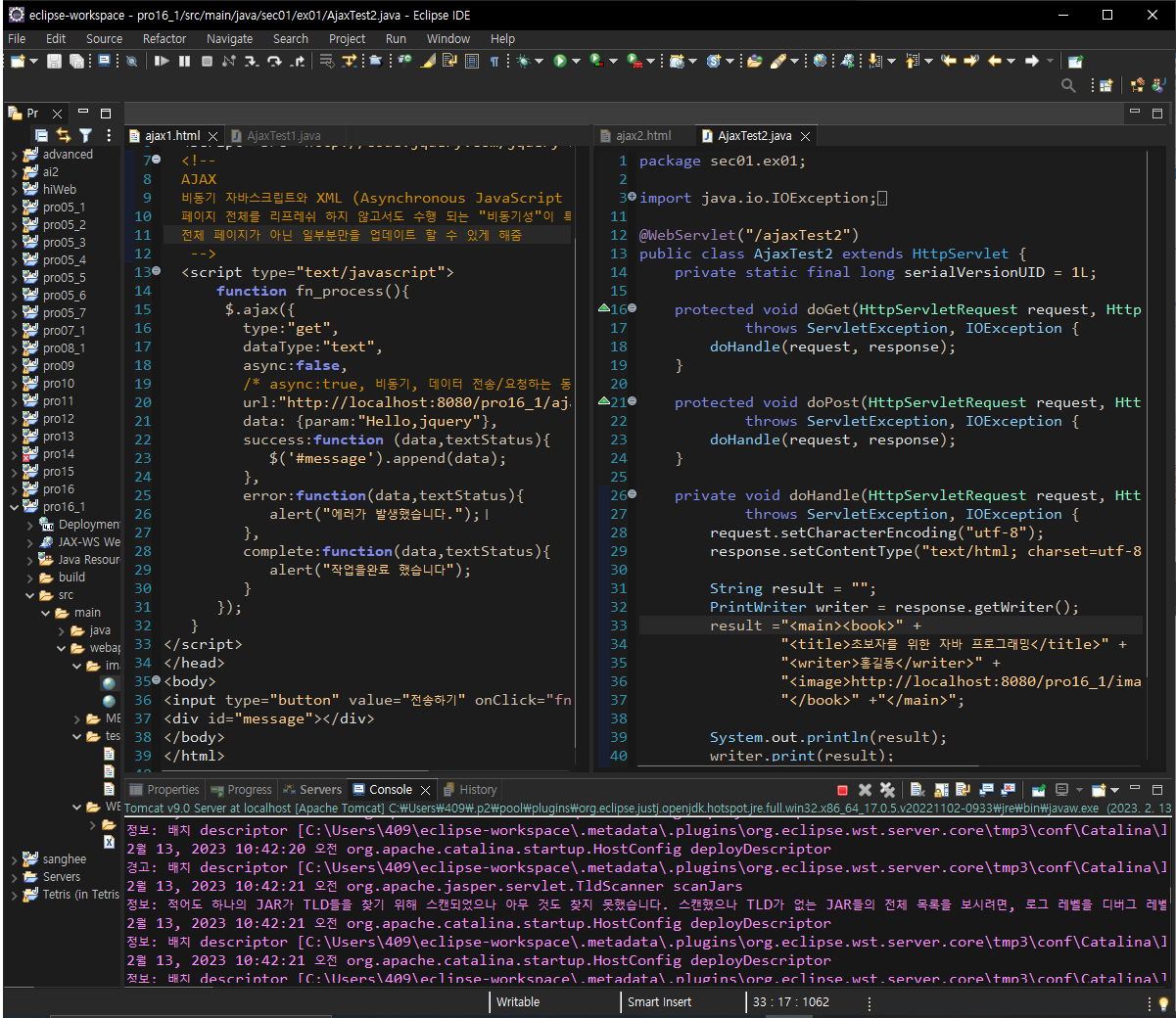Open the Debug dropdown arrow
This screenshot has width=1176, height=1018.
[539, 61]
